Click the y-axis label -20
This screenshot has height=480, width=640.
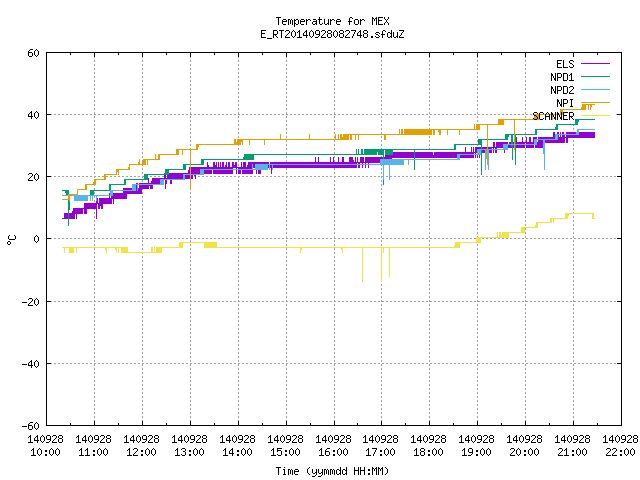pos(31,302)
